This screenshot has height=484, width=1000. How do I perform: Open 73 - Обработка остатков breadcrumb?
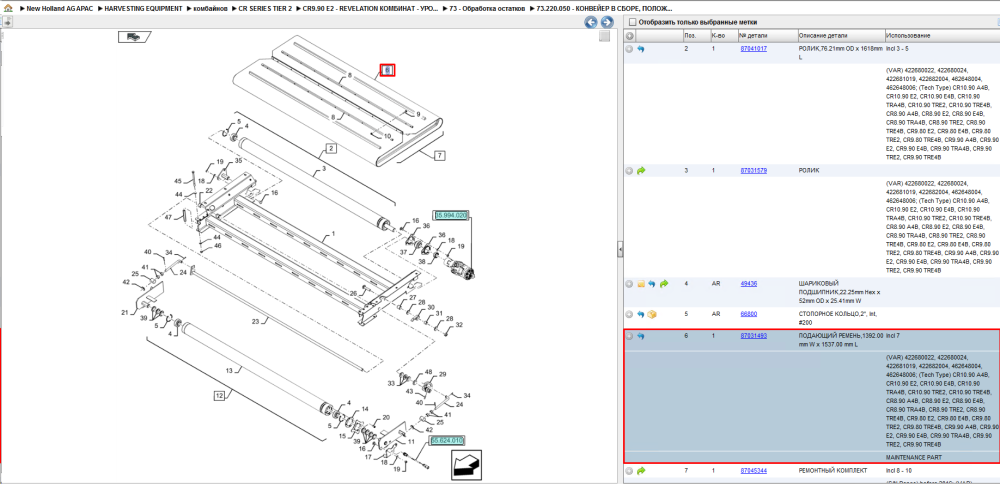489,9
